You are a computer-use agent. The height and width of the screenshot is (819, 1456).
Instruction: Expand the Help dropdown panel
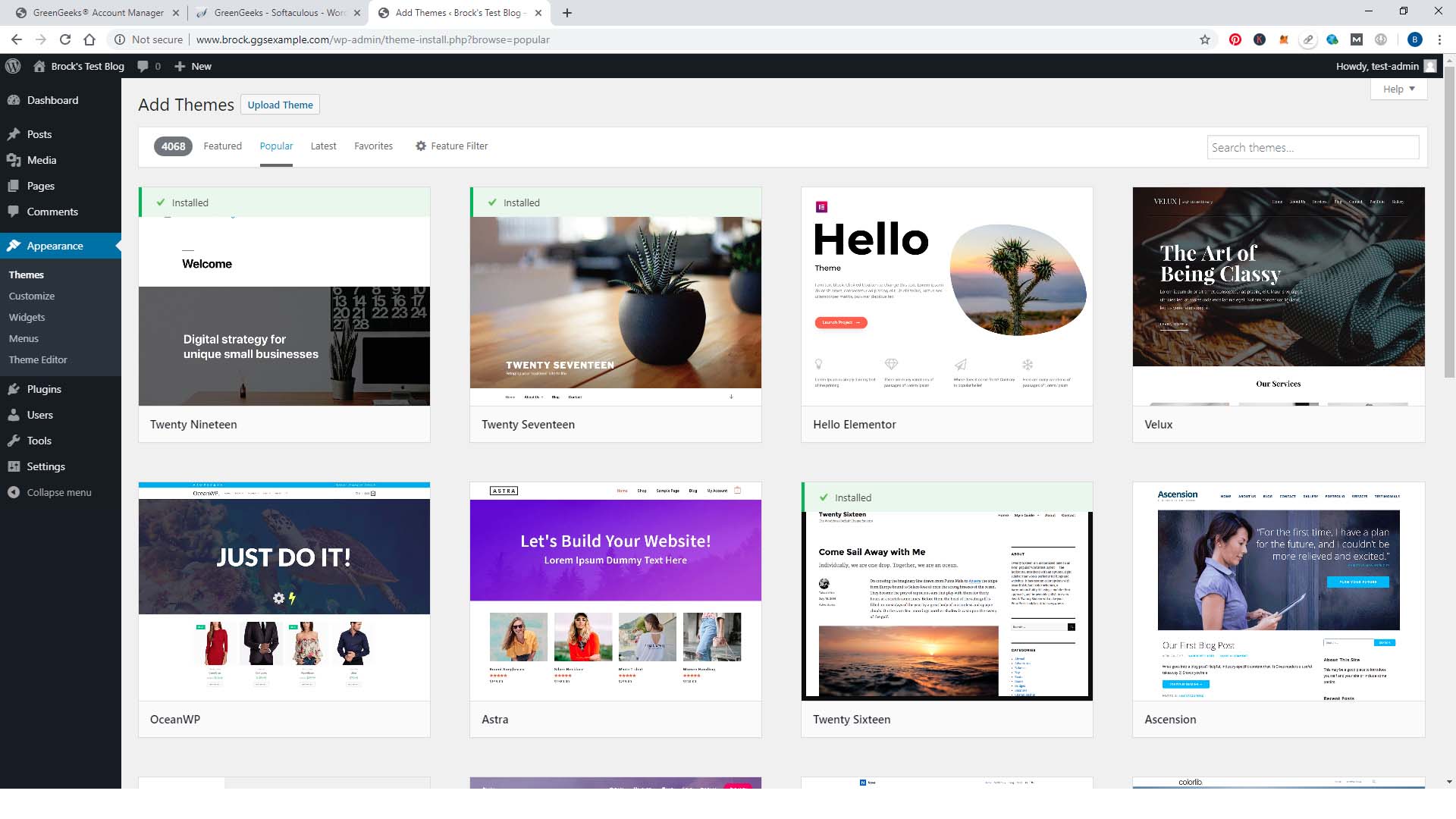coord(1398,89)
